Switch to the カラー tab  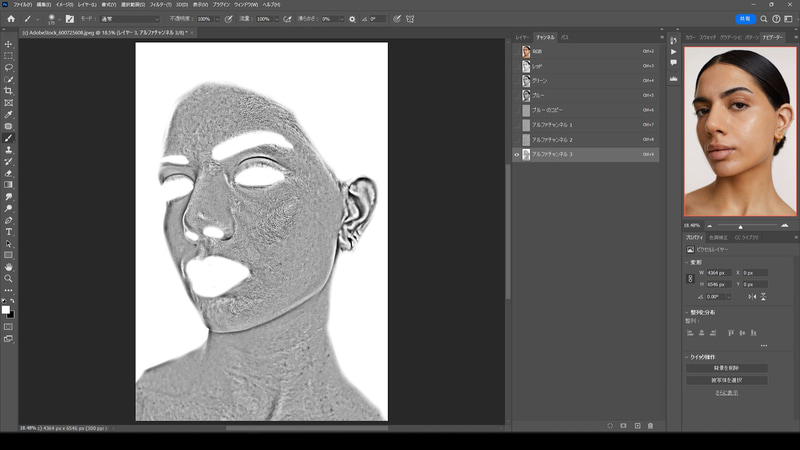coord(690,37)
